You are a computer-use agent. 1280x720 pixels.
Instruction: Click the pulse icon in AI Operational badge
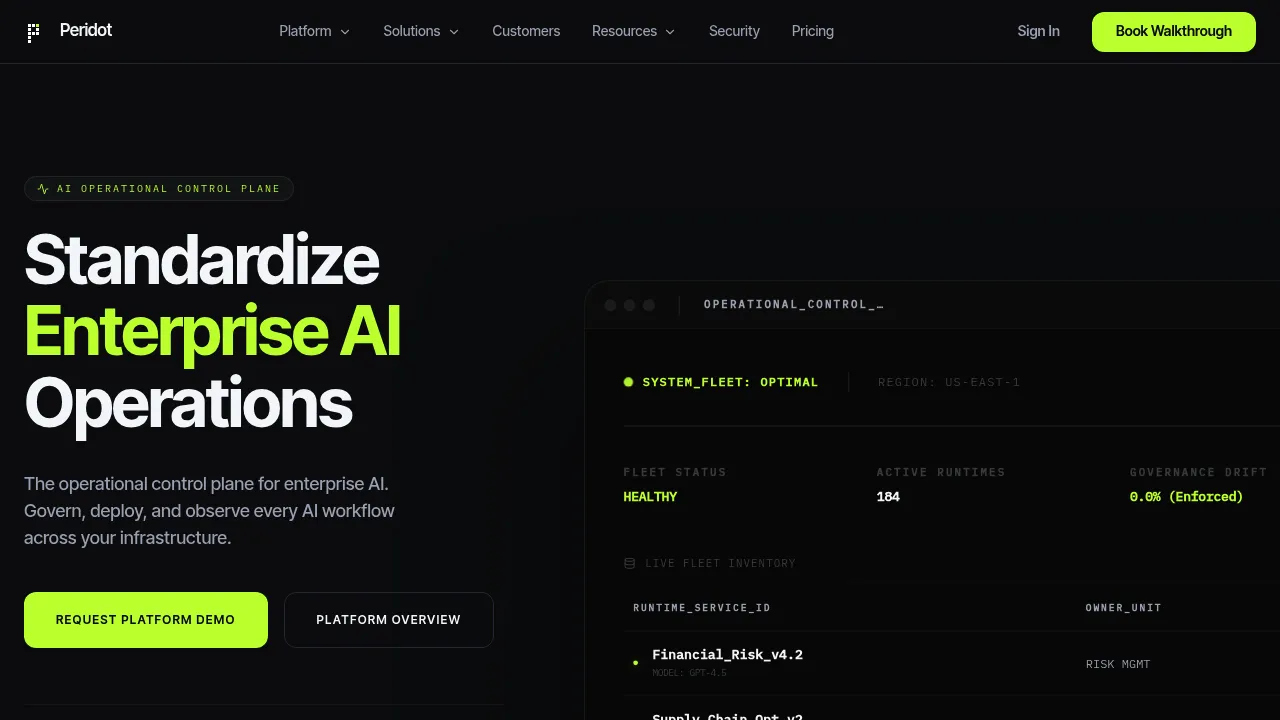43,188
